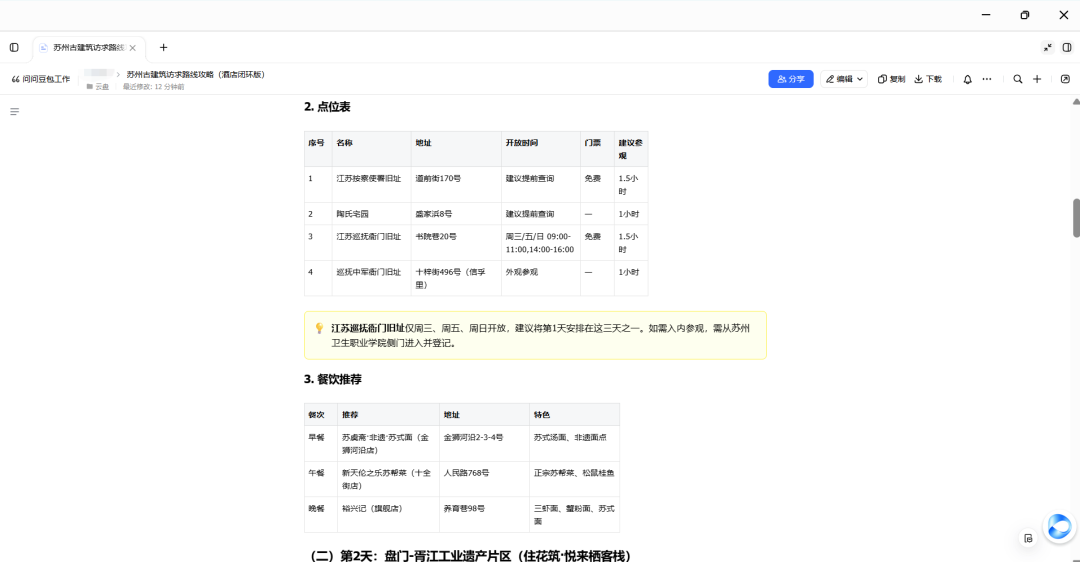The width and height of the screenshot is (1080, 562).
Task: Click the blue 分享 share button
Action: [x=791, y=79]
